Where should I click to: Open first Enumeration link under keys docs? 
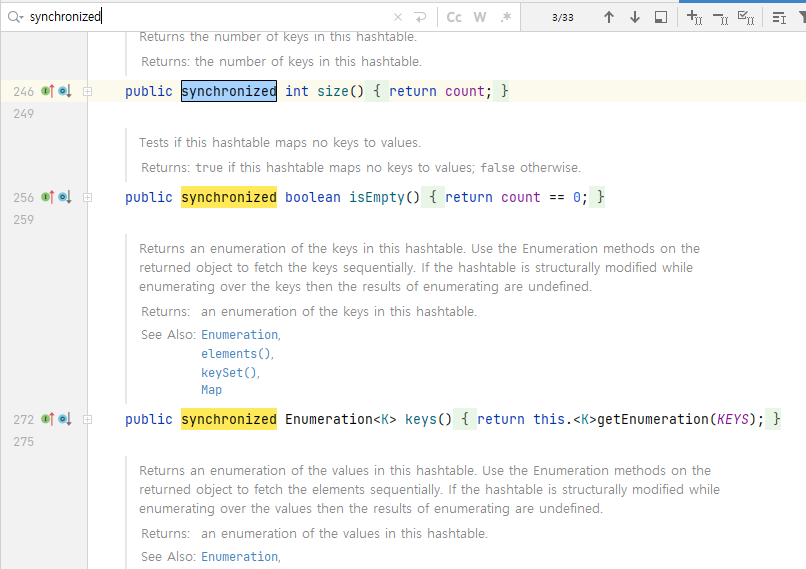tap(240, 335)
